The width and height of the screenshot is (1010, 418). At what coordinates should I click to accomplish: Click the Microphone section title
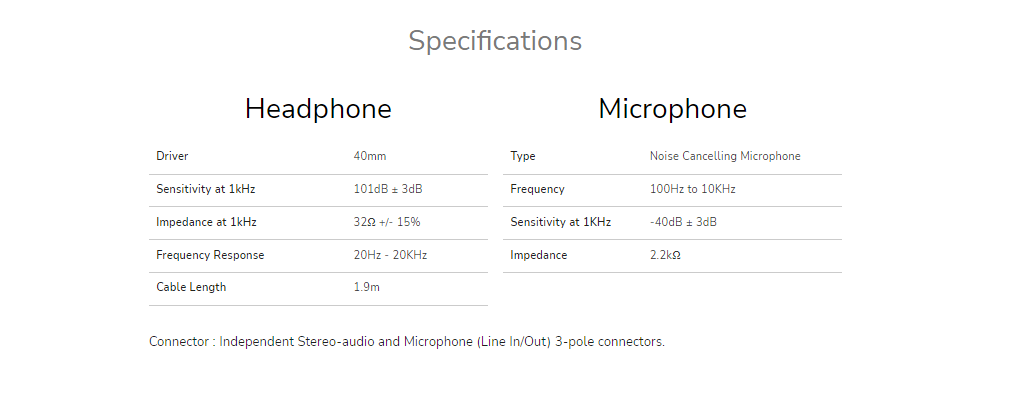point(672,109)
